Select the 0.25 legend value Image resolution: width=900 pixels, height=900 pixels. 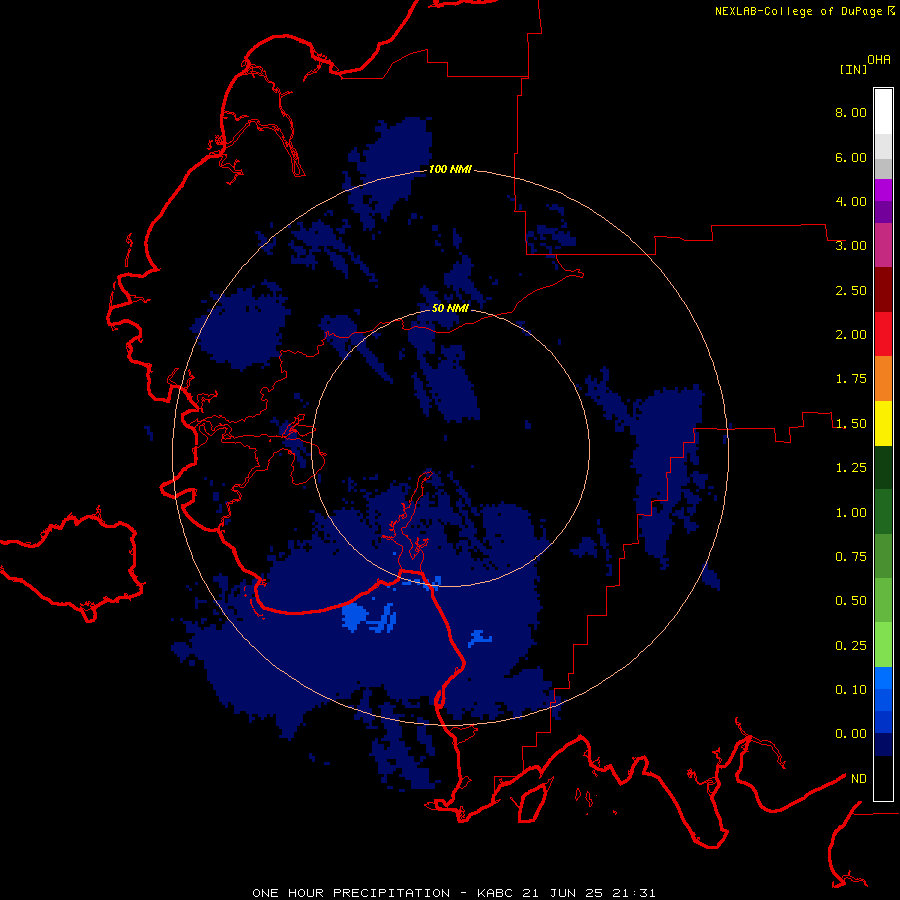pos(851,646)
